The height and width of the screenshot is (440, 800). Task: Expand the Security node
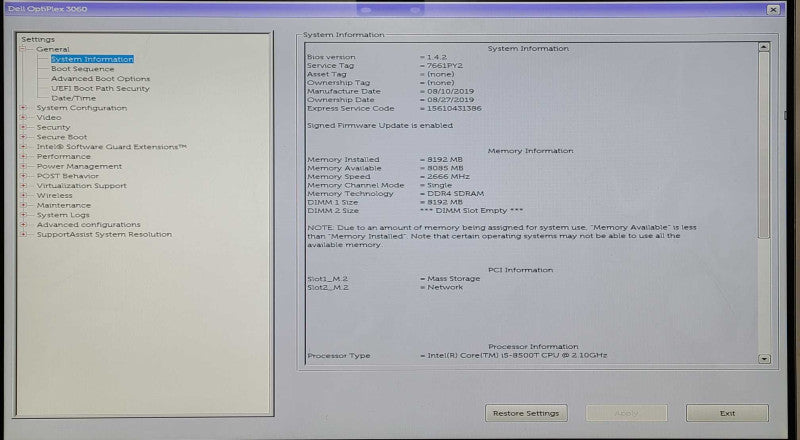23,127
